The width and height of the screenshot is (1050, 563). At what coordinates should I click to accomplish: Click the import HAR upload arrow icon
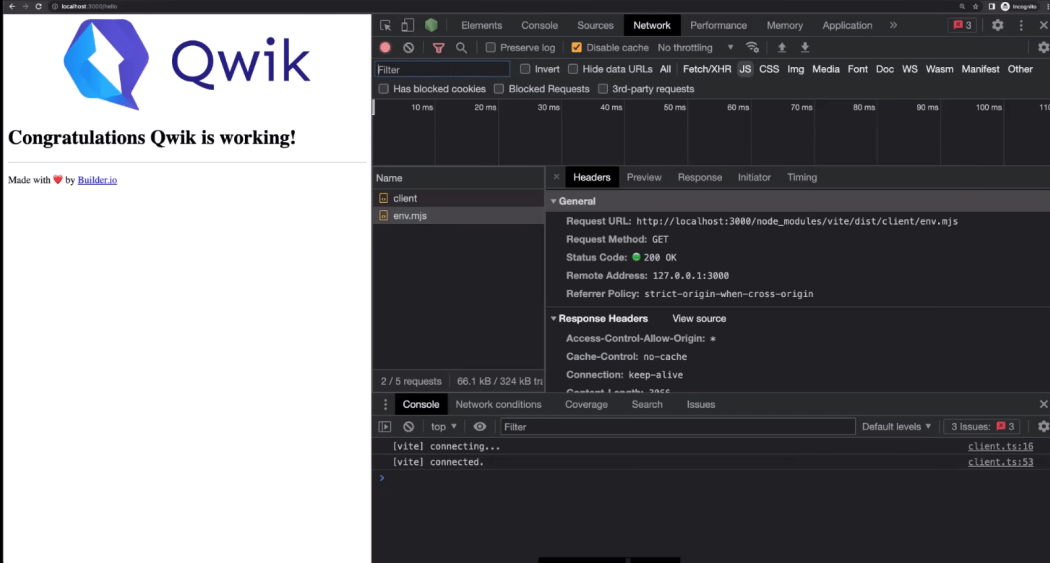coord(782,47)
